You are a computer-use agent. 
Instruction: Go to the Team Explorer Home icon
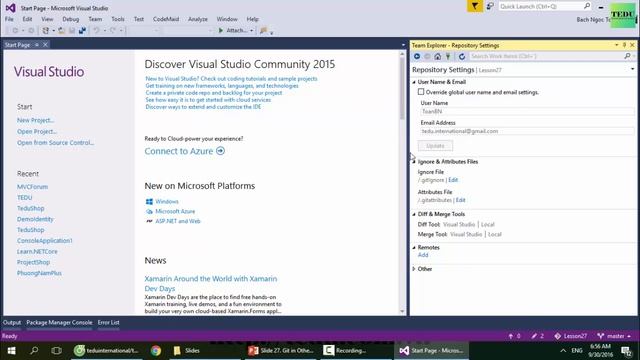[x=438, y=56]
